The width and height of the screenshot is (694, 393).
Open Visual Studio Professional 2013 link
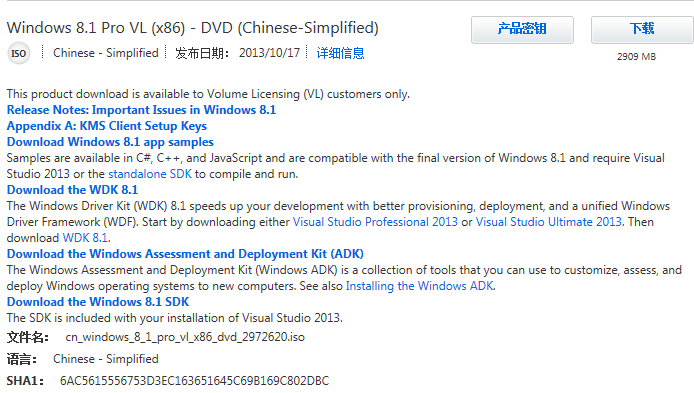pyautogui.click(x=375, y=222)
